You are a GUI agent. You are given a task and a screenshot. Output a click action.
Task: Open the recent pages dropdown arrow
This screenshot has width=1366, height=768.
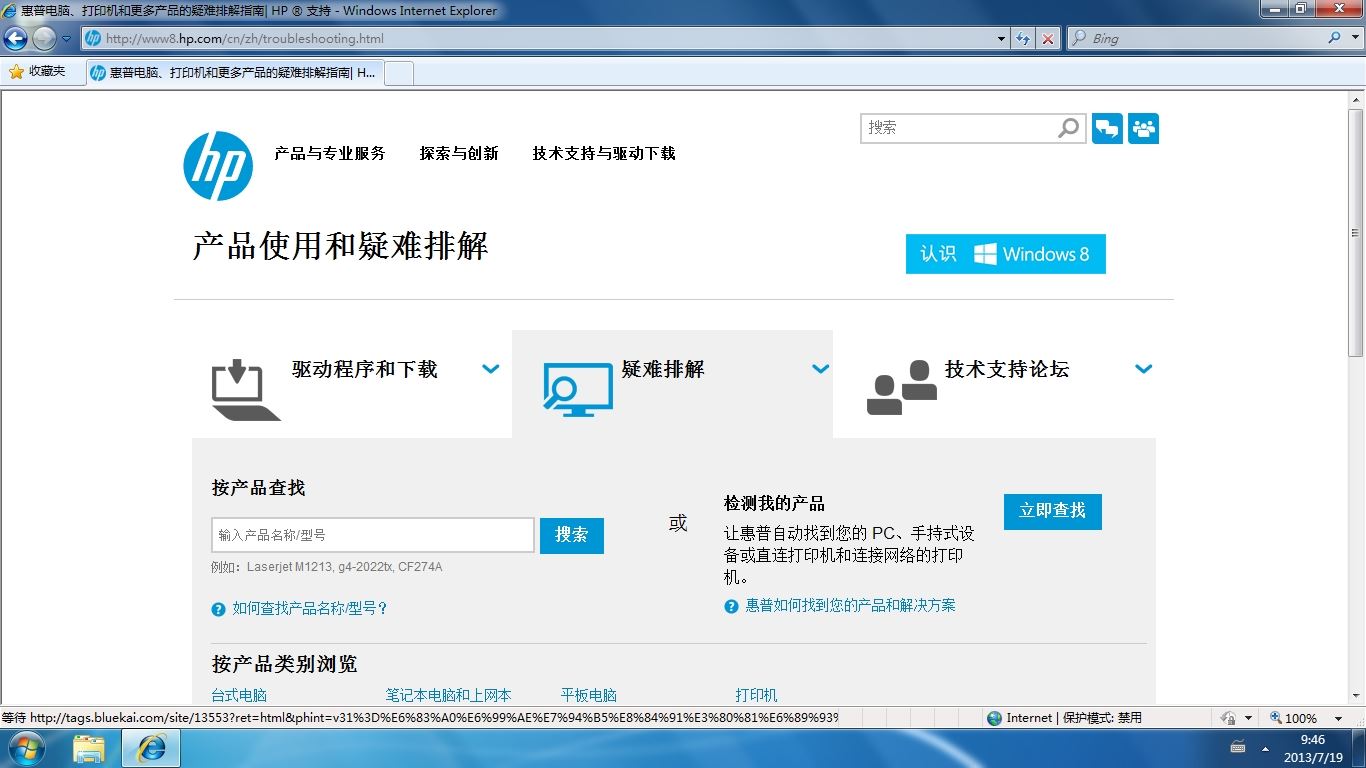pos(66,39)
